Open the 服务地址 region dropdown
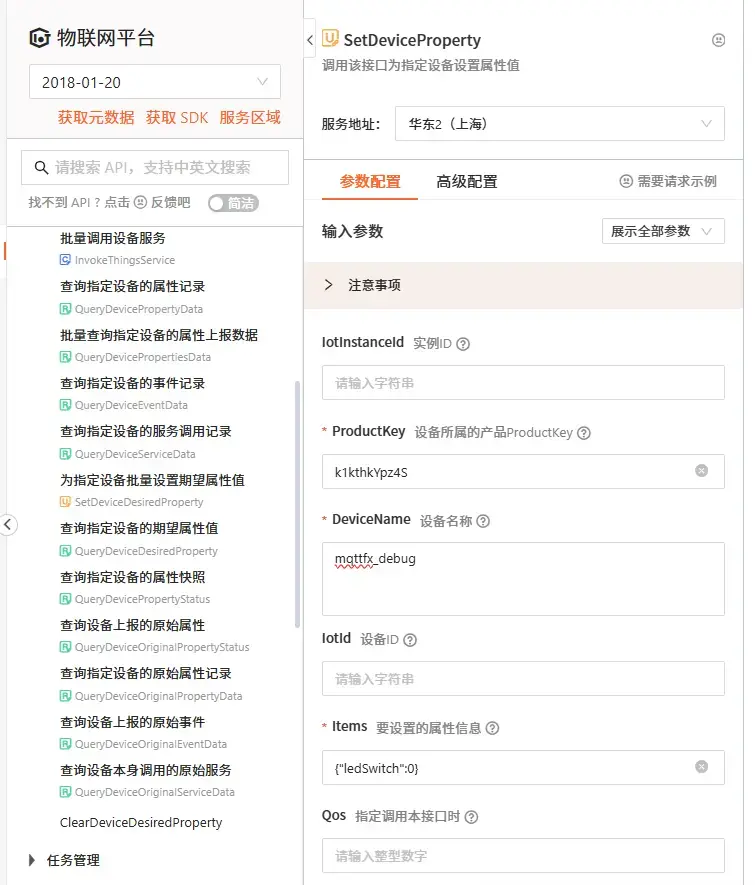Viewport: 755px width, 885px height. (x=559, y=125)
